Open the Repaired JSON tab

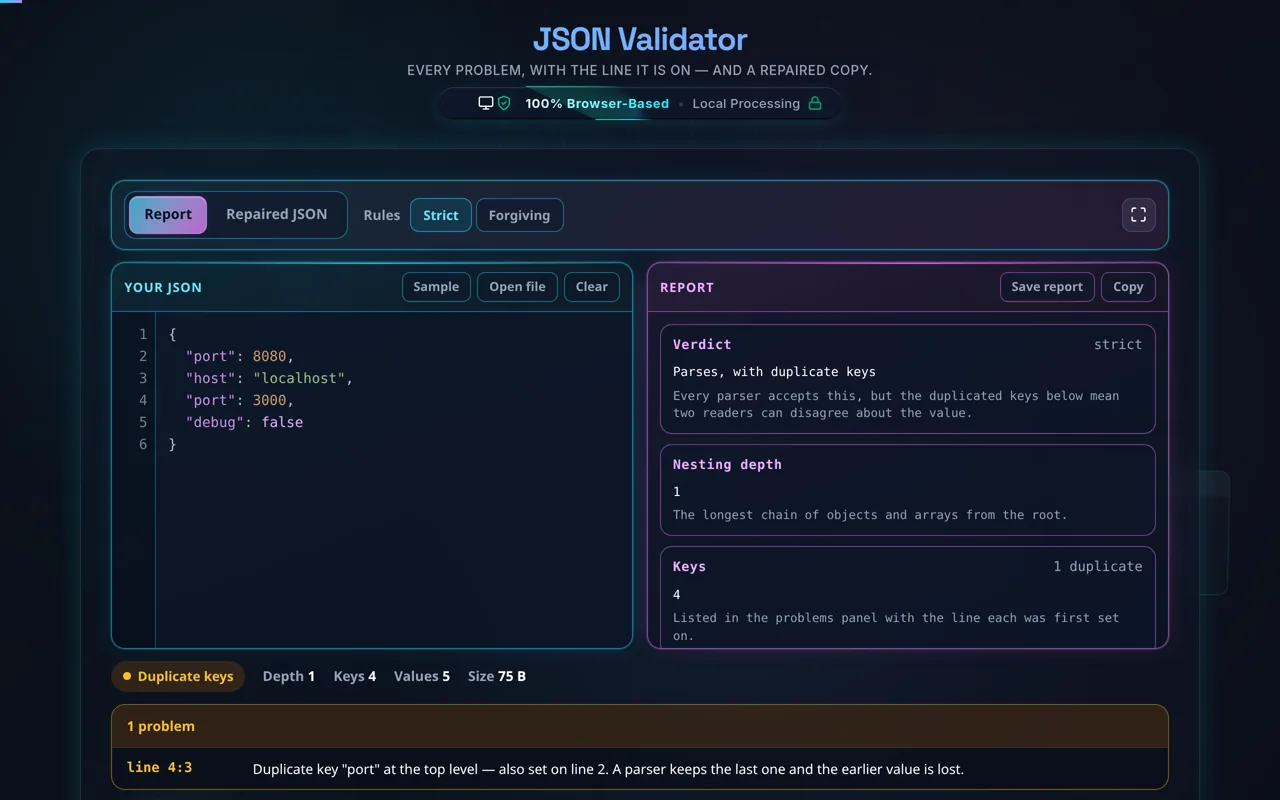277,215
